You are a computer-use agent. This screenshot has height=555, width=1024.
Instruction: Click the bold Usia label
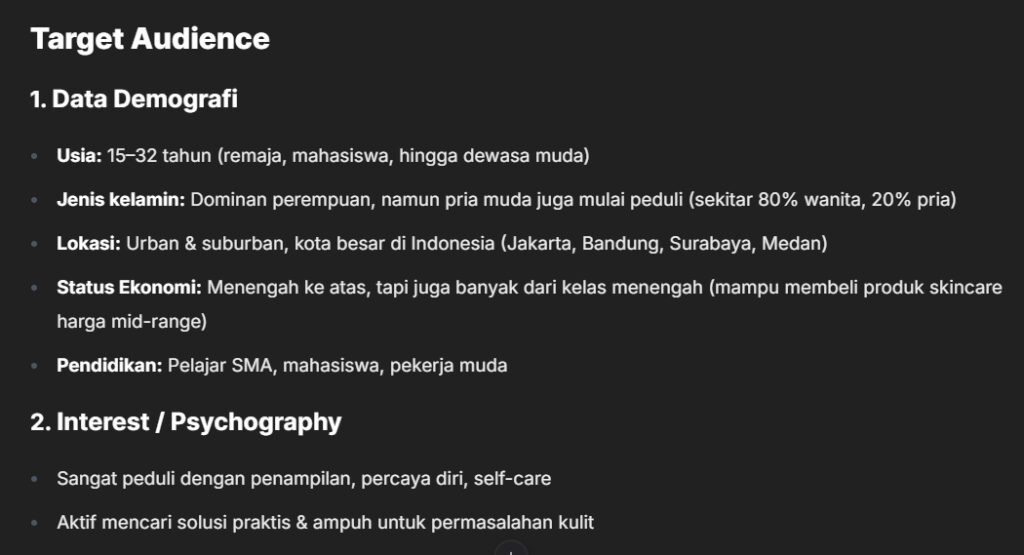(x=79, y=156)
